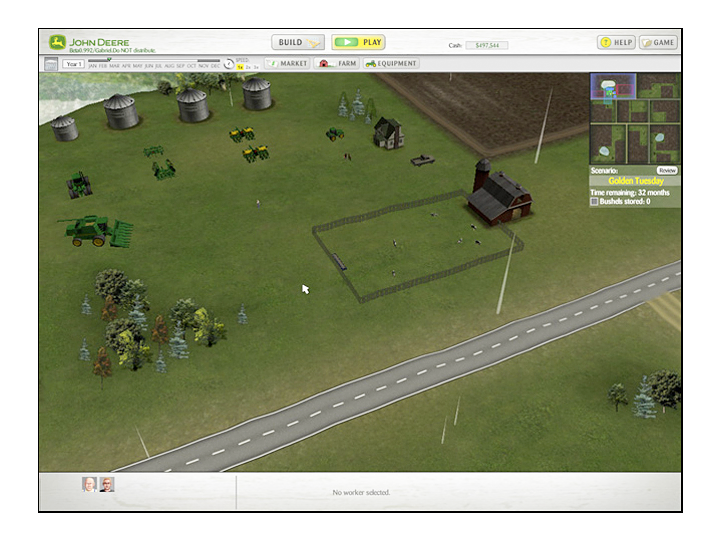Screen dimensions: 720x540
Task: Click the bottom-right pond on the minimap
Action: pos(659,137)
